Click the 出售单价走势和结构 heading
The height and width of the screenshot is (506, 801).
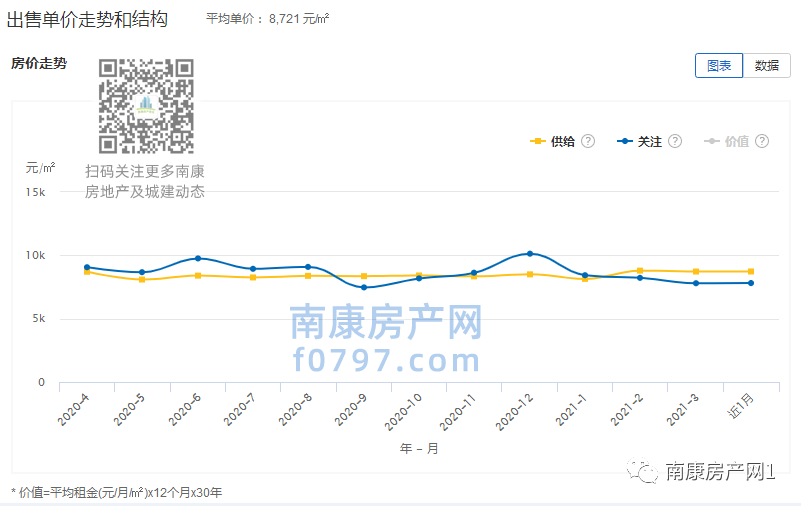[x=88, y=19]
